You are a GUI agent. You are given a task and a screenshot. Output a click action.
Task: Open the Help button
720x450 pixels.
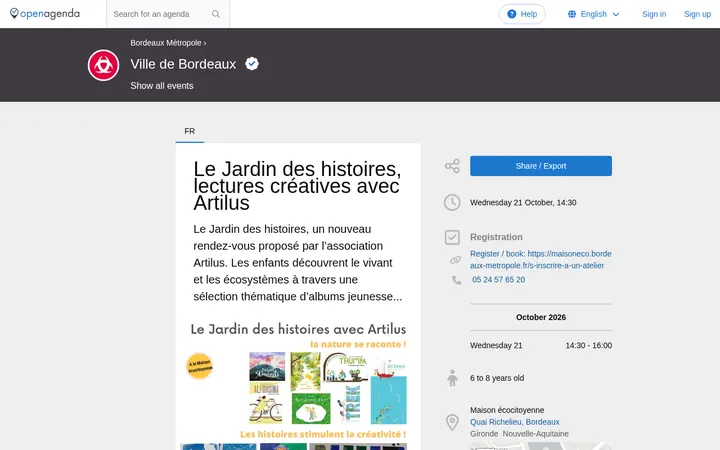tap(522, 14)
